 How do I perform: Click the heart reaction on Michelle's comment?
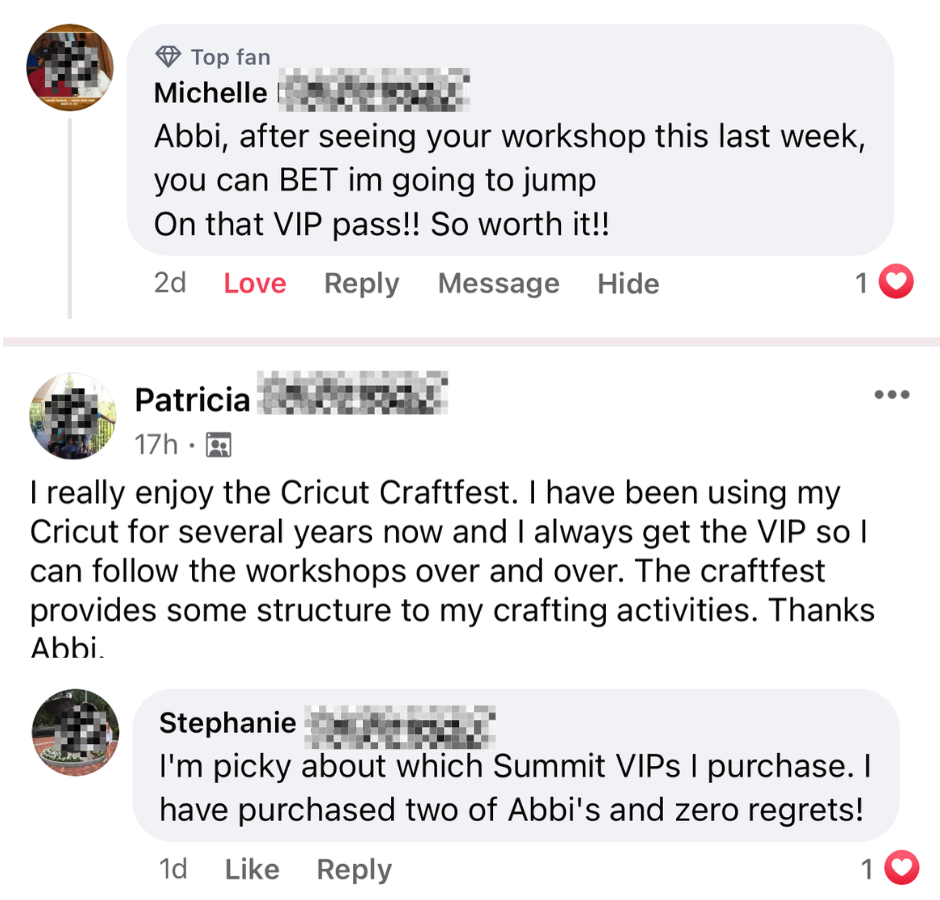897,282
